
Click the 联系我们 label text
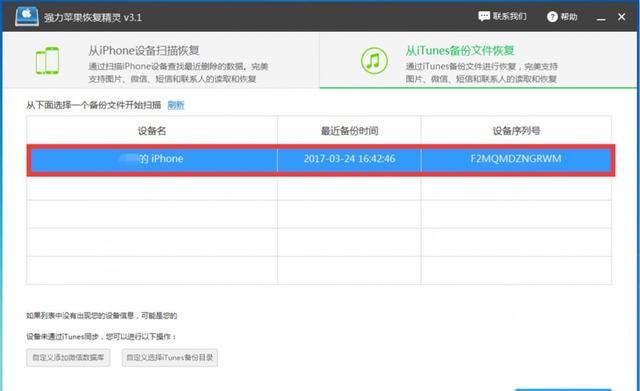510,16
